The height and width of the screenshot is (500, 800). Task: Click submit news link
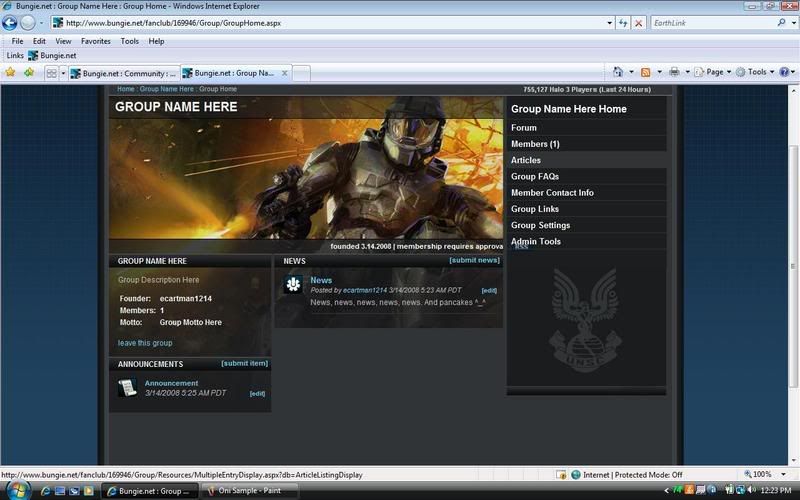[474, 260]
